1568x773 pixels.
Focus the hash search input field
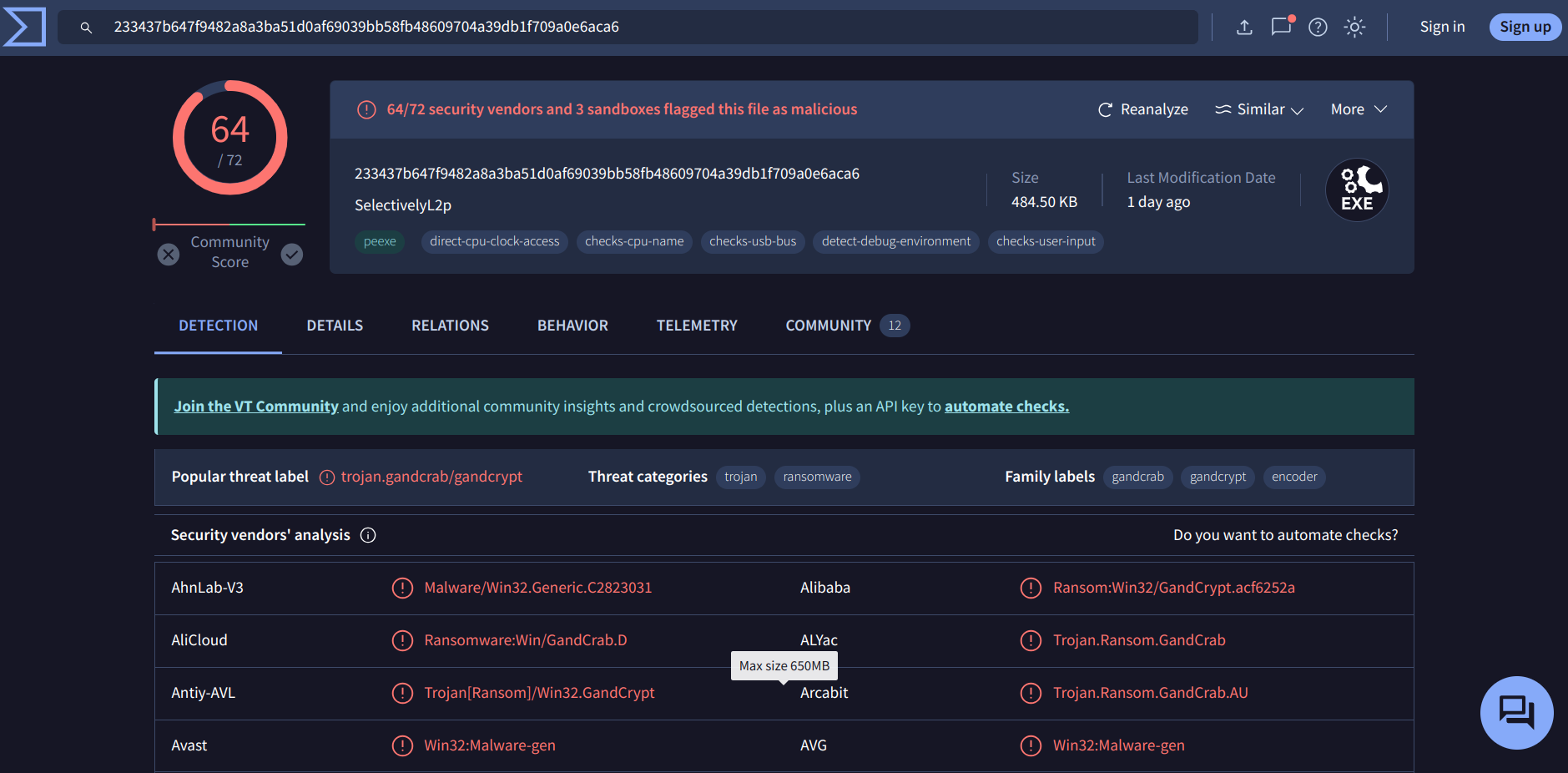(628, 27)
